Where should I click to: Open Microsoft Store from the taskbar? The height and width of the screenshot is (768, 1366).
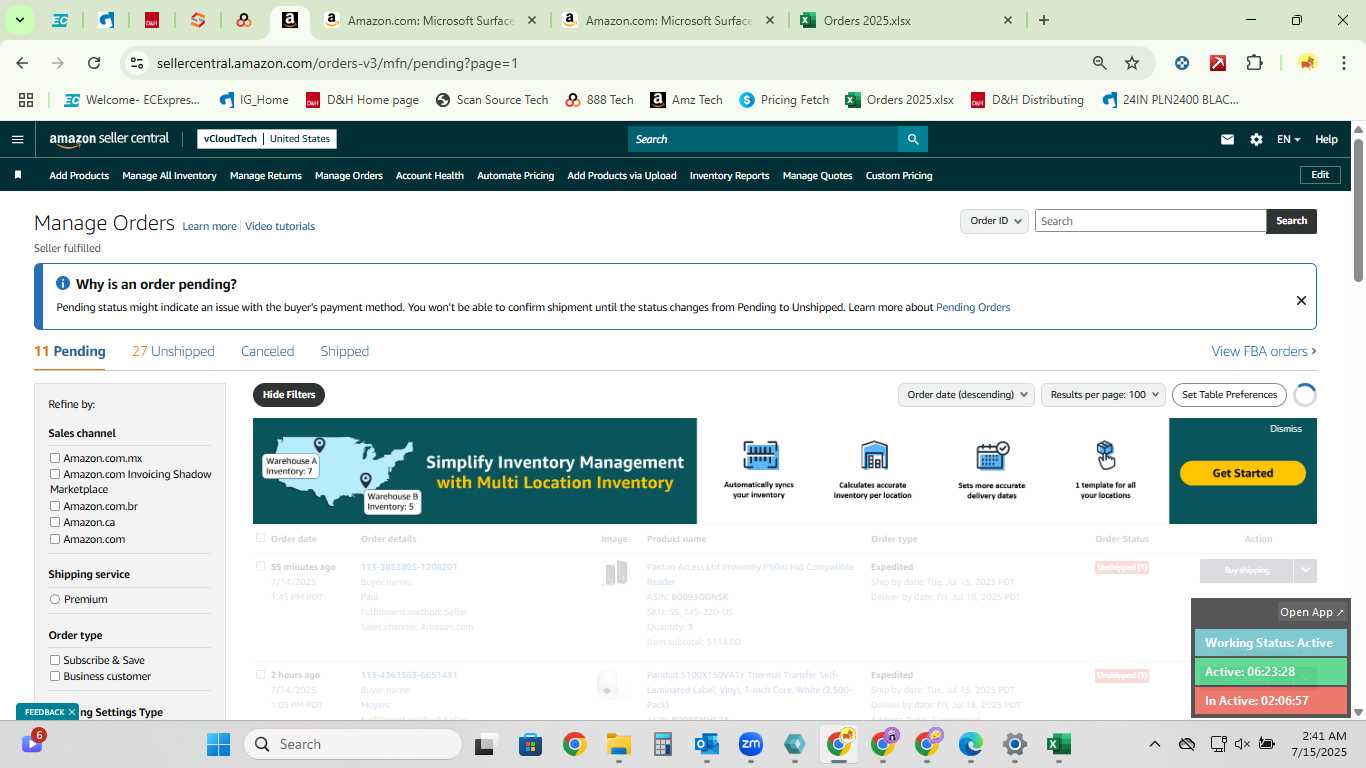pyautogui.click(x=530, y=744)
